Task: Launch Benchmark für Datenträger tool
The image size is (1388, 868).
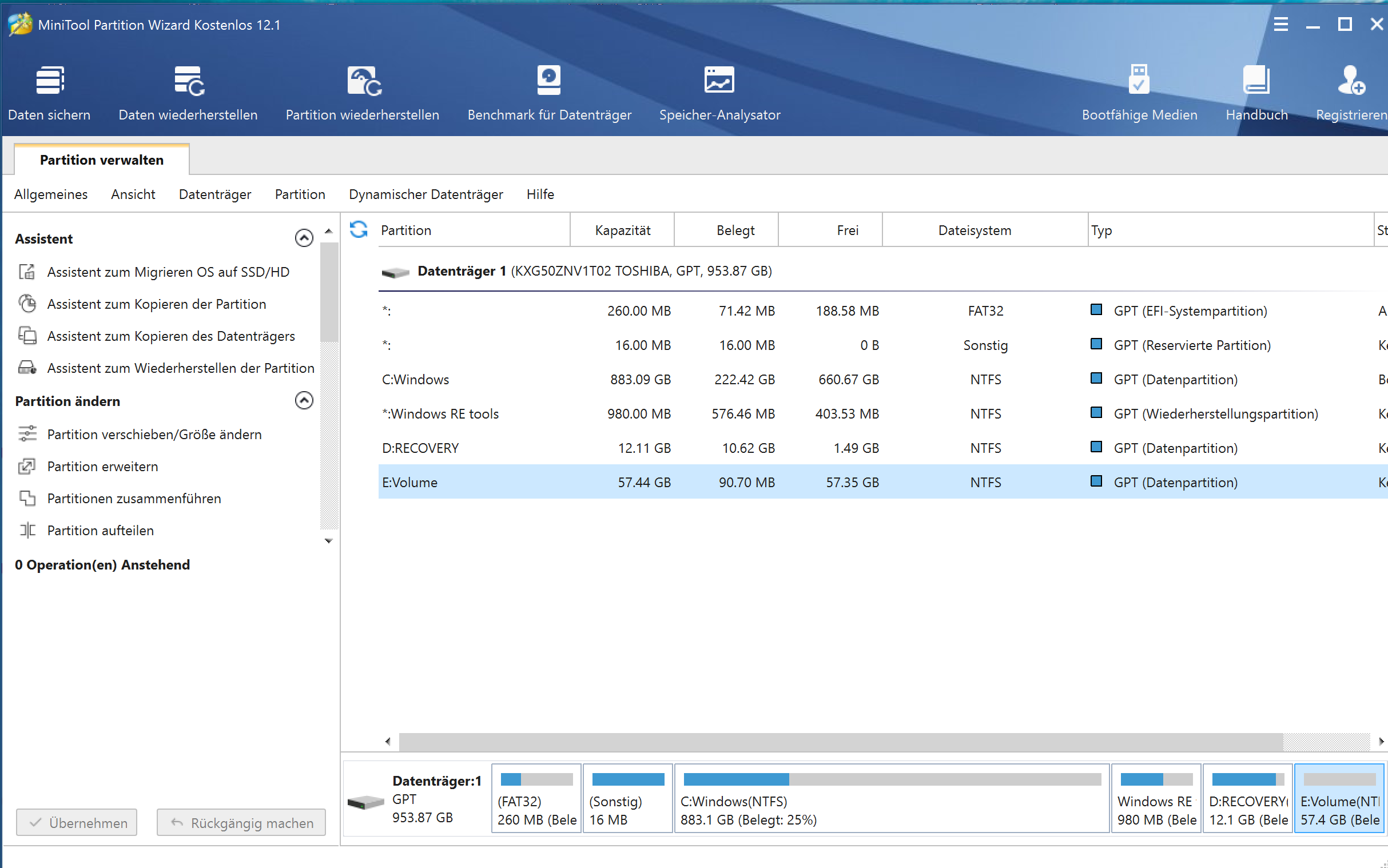Action: [548, 81]
